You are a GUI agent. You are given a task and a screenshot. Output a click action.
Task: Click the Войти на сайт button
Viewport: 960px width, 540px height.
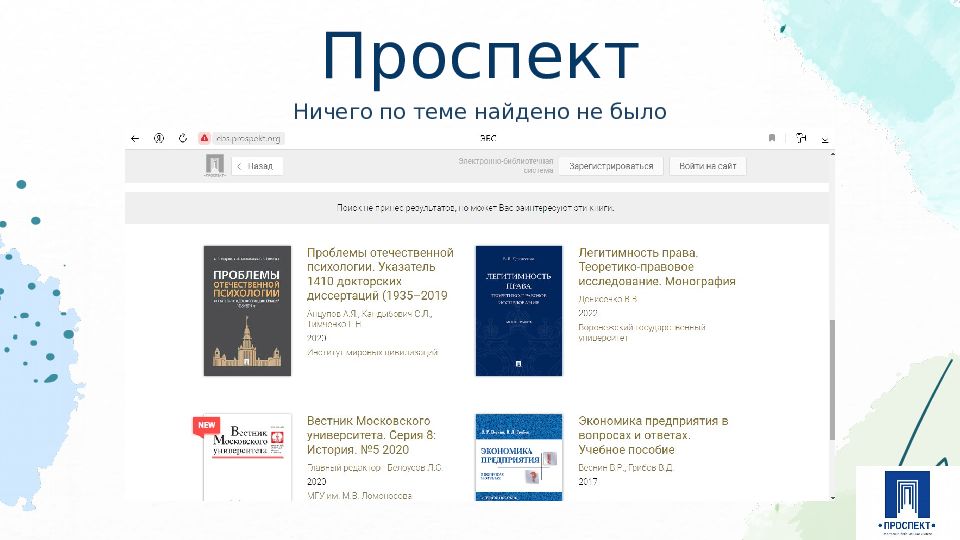coord(707,166)
